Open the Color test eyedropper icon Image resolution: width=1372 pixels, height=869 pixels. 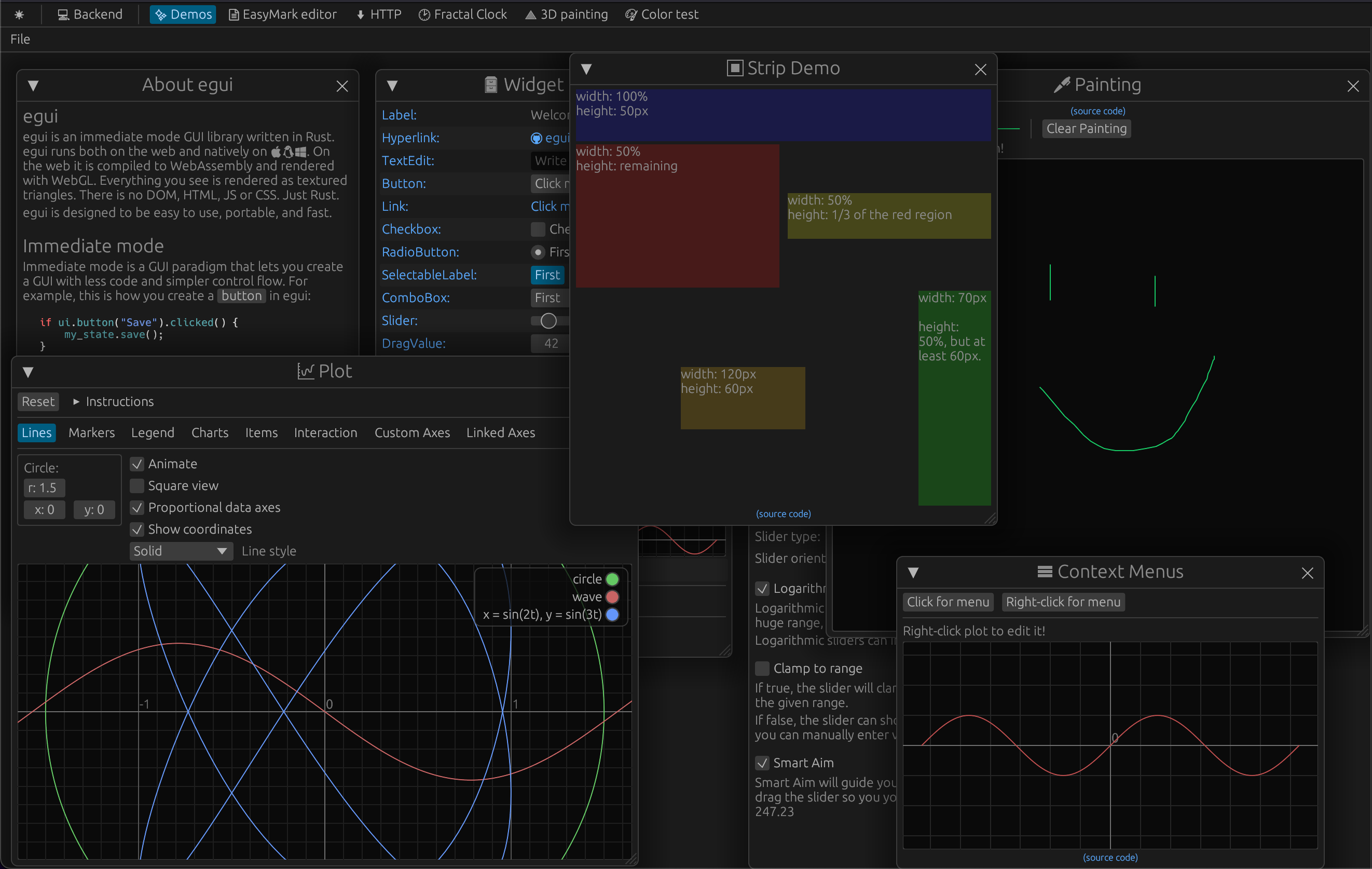(x=630, y=14)
